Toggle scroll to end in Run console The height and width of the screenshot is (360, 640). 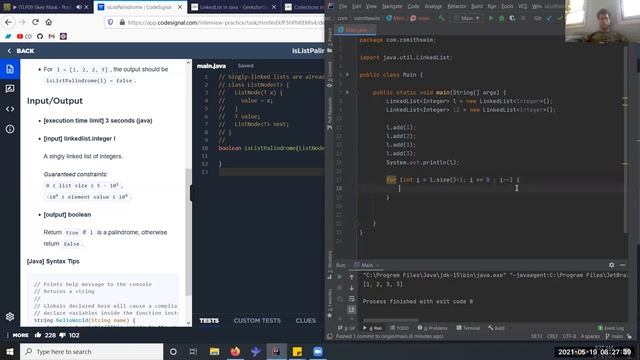(x=351, y=309)
